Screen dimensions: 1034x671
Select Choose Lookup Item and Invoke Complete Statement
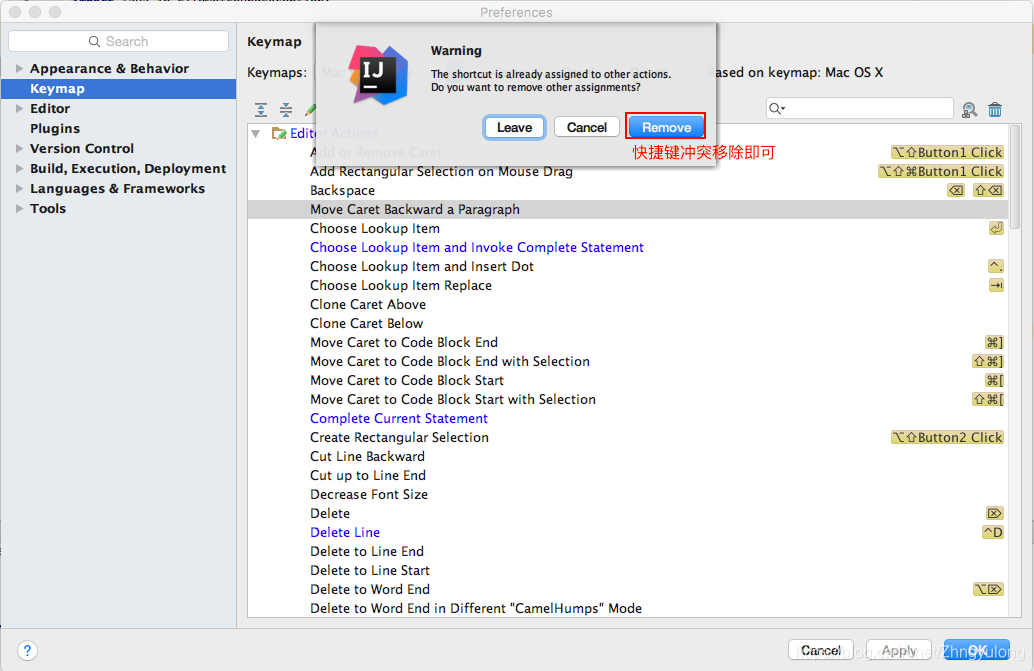pyautogui.click(x=477, y=248)
